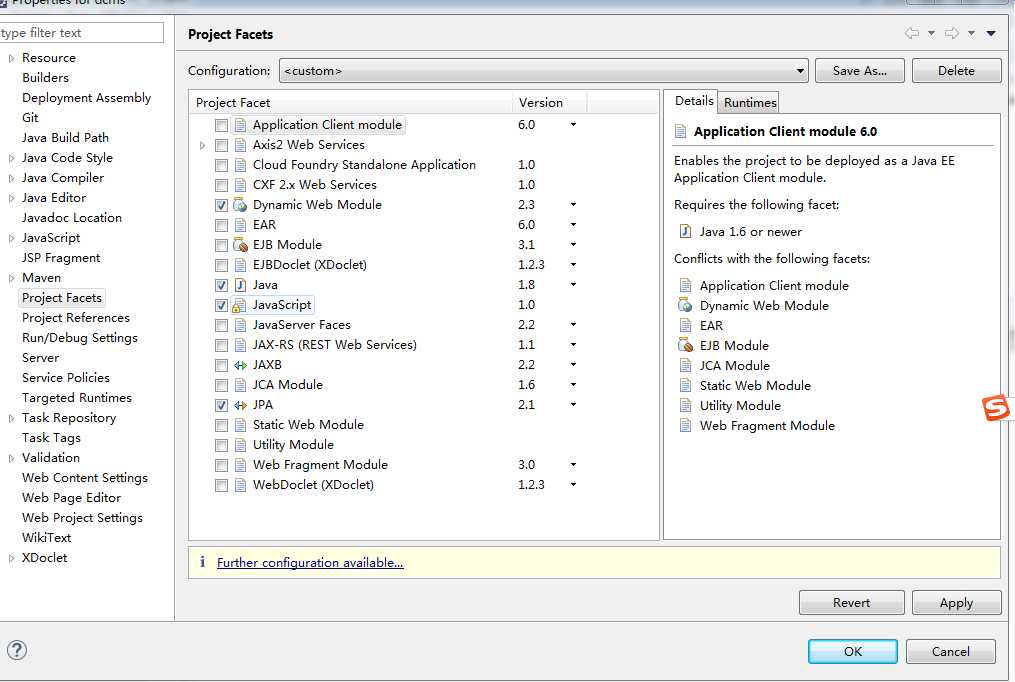Select Project Facets in the tree
Viewport: 1015px width, 682px height.
coord(62,298)
